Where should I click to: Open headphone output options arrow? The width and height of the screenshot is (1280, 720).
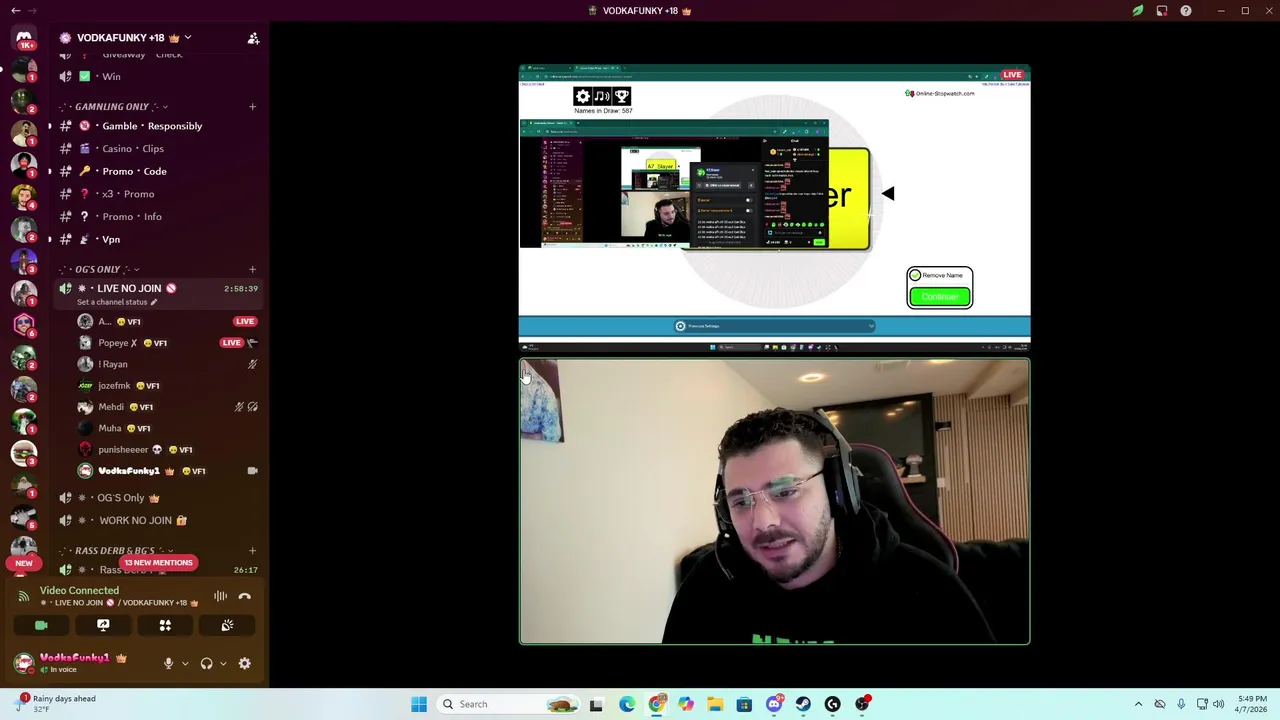point(222,663)
